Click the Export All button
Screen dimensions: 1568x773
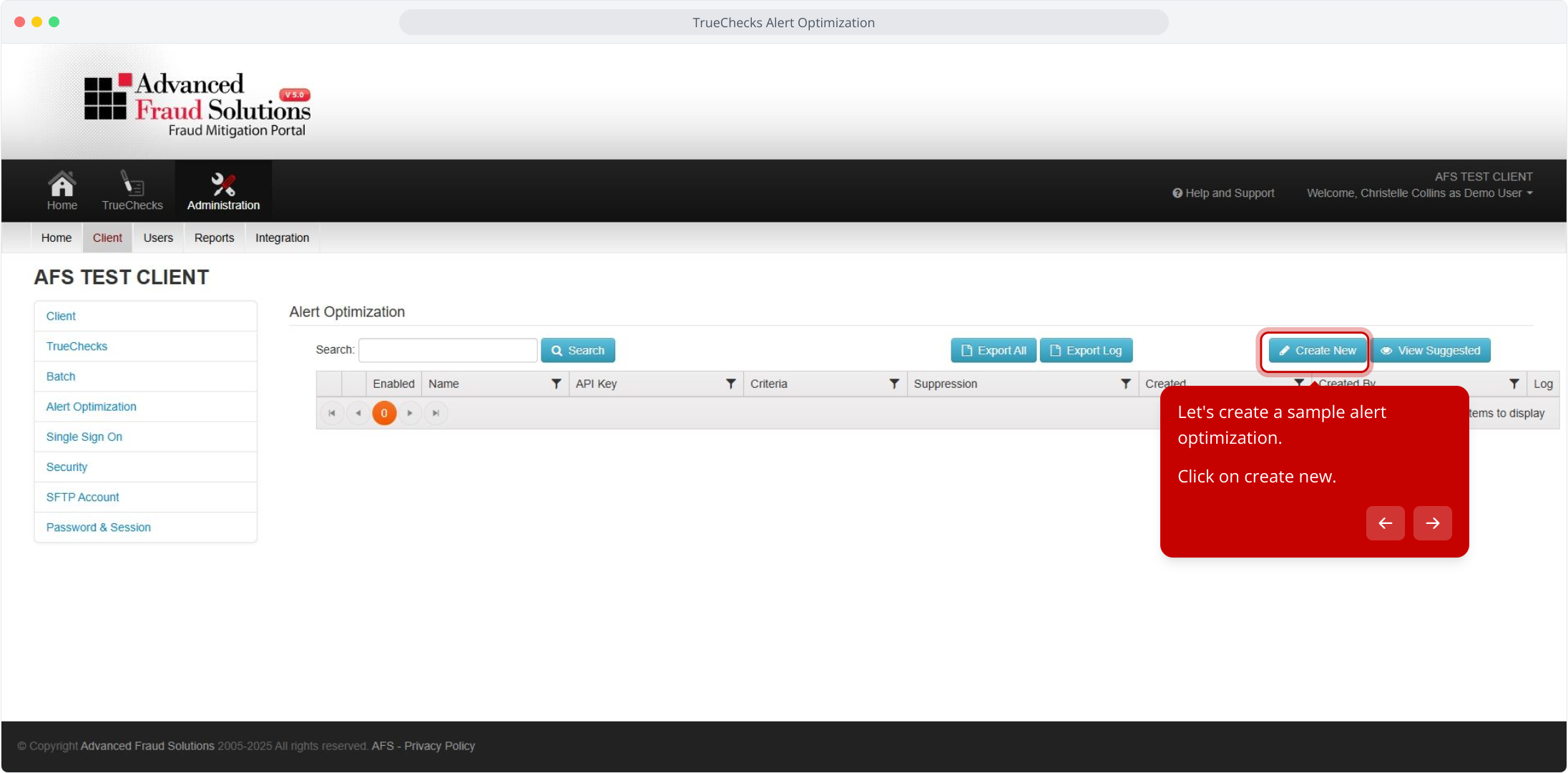pyautogui.click(x=994, y=351)
